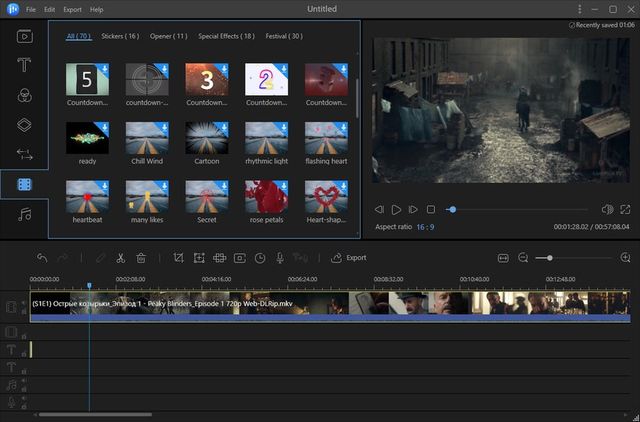Switch to the Special Effects tab
The image size is (640, 422).
tap(226, 35)
